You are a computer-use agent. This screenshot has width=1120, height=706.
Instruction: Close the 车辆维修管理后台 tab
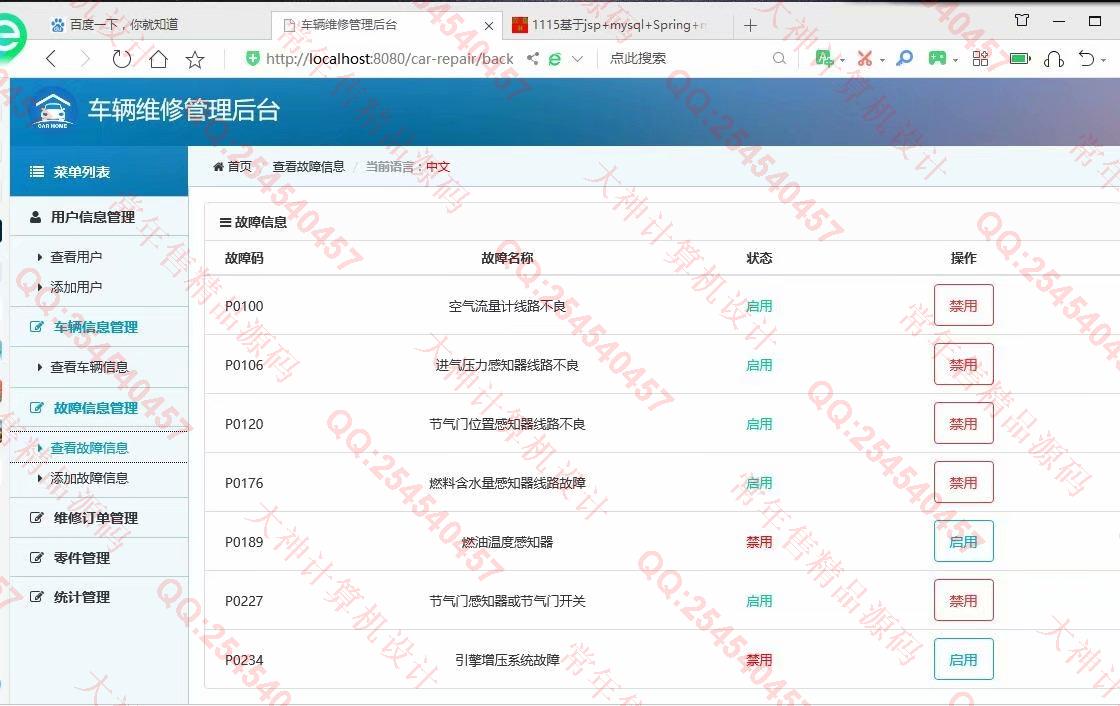coord(489,26)
